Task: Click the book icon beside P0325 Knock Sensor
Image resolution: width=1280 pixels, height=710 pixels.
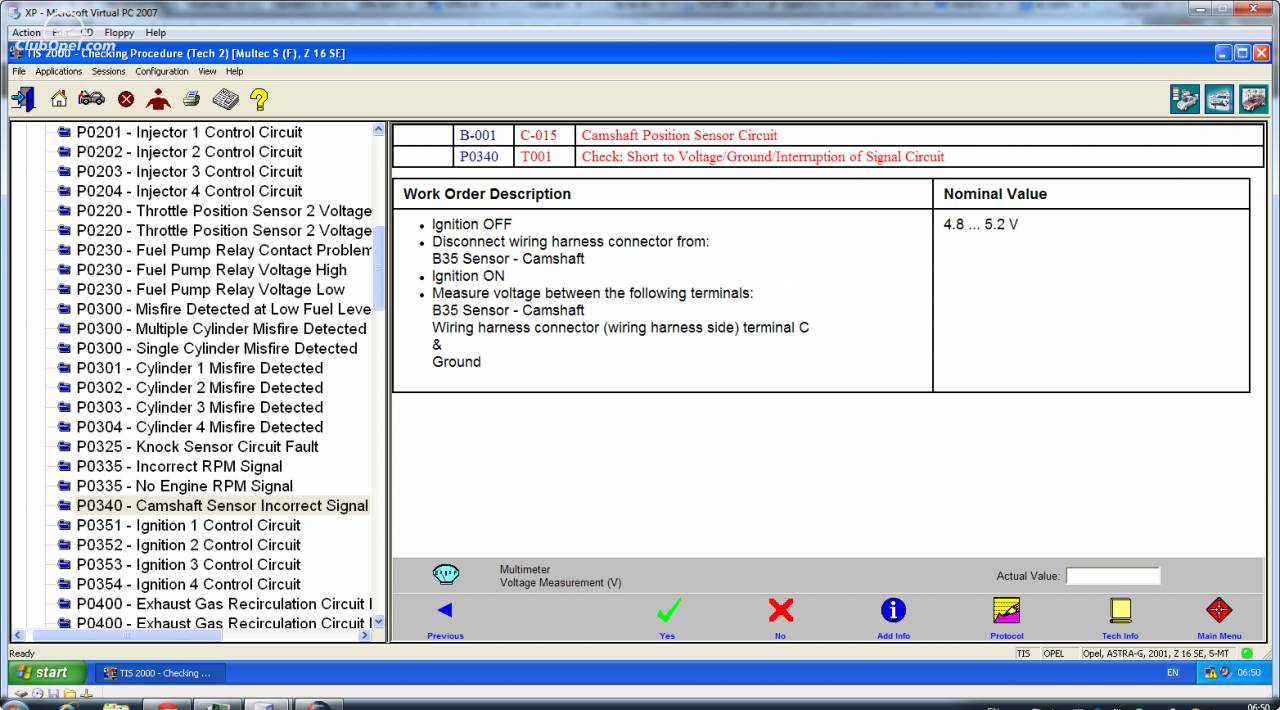Action: pyautogui.click(x=65, y=447)
